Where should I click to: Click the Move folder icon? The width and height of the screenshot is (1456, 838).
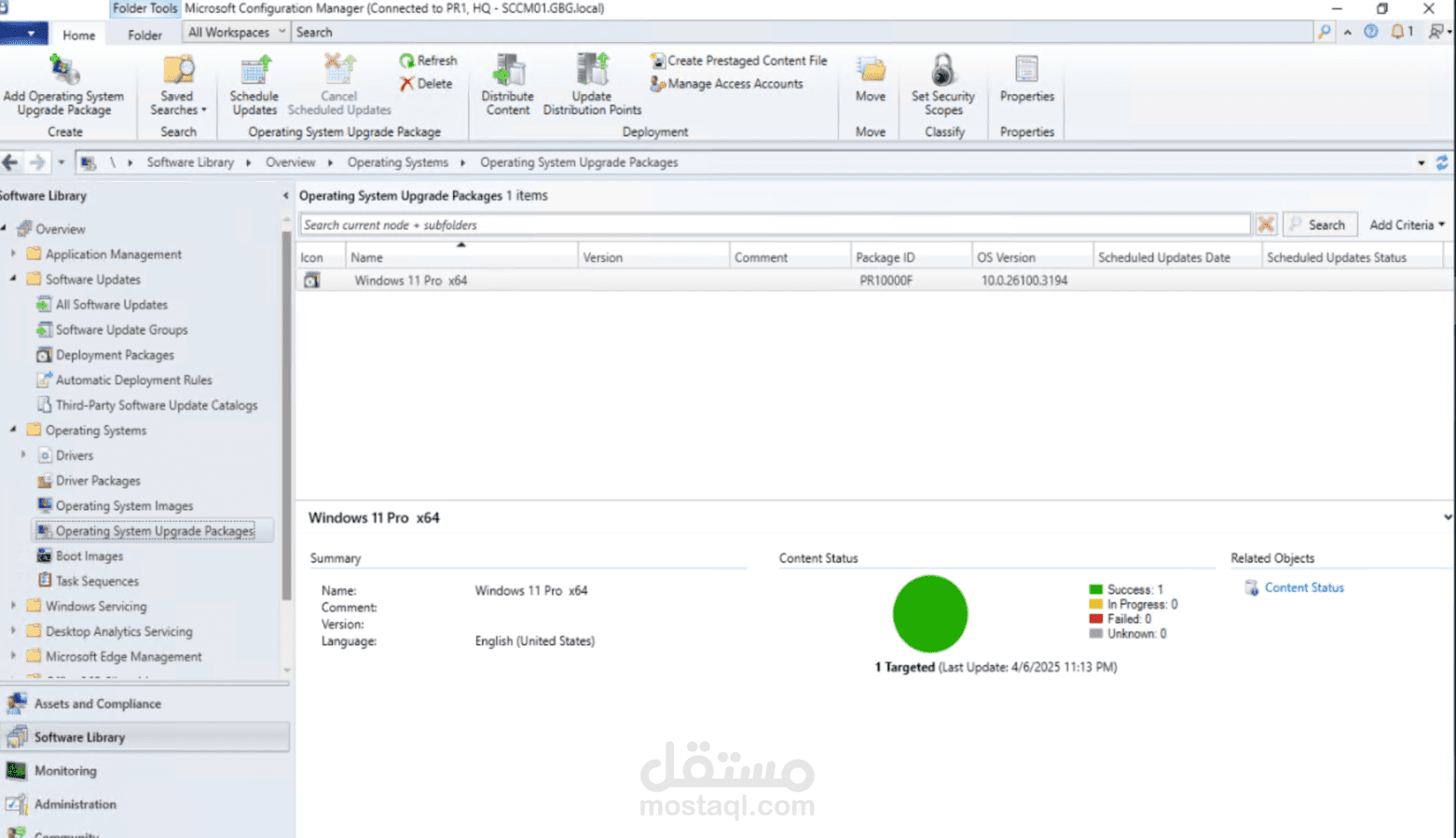click(871, 70)
